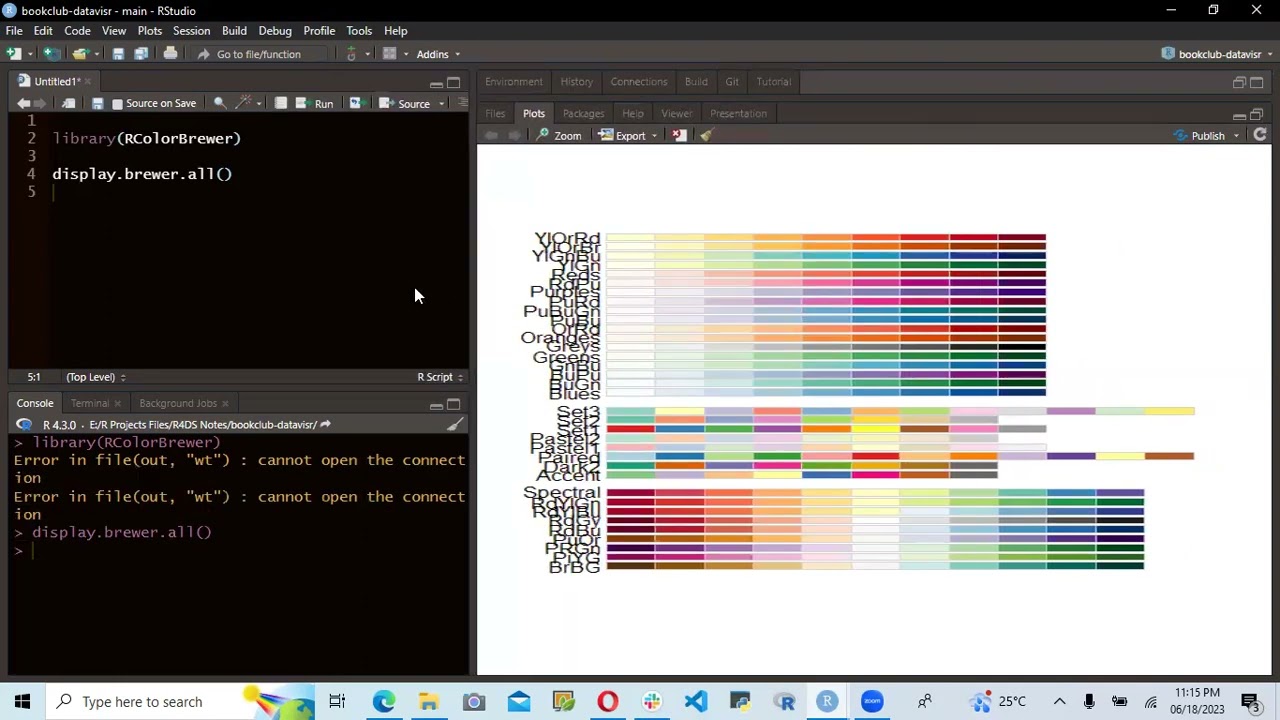Clear console with the broom icon

[x=455, y=425]
